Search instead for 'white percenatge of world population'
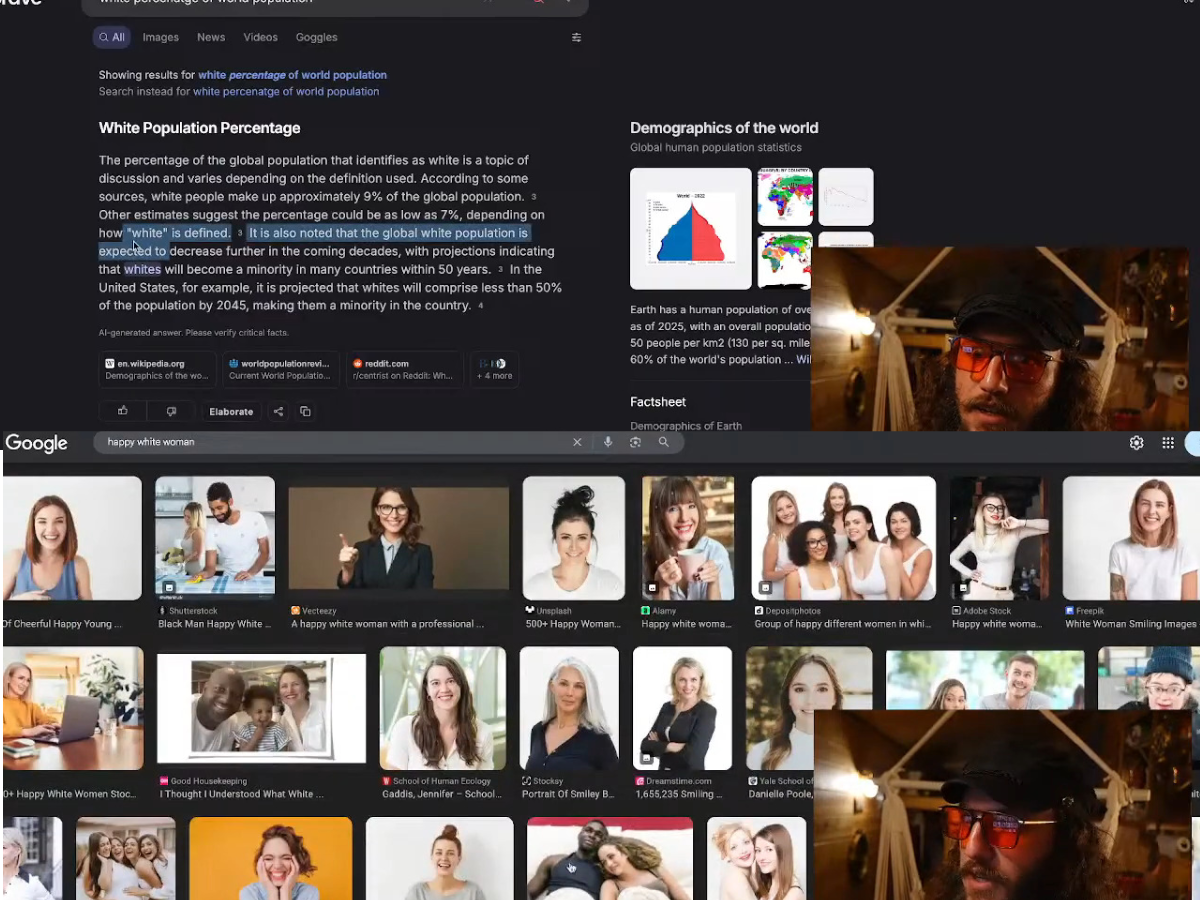1200x900 pixels. [286, 91]
